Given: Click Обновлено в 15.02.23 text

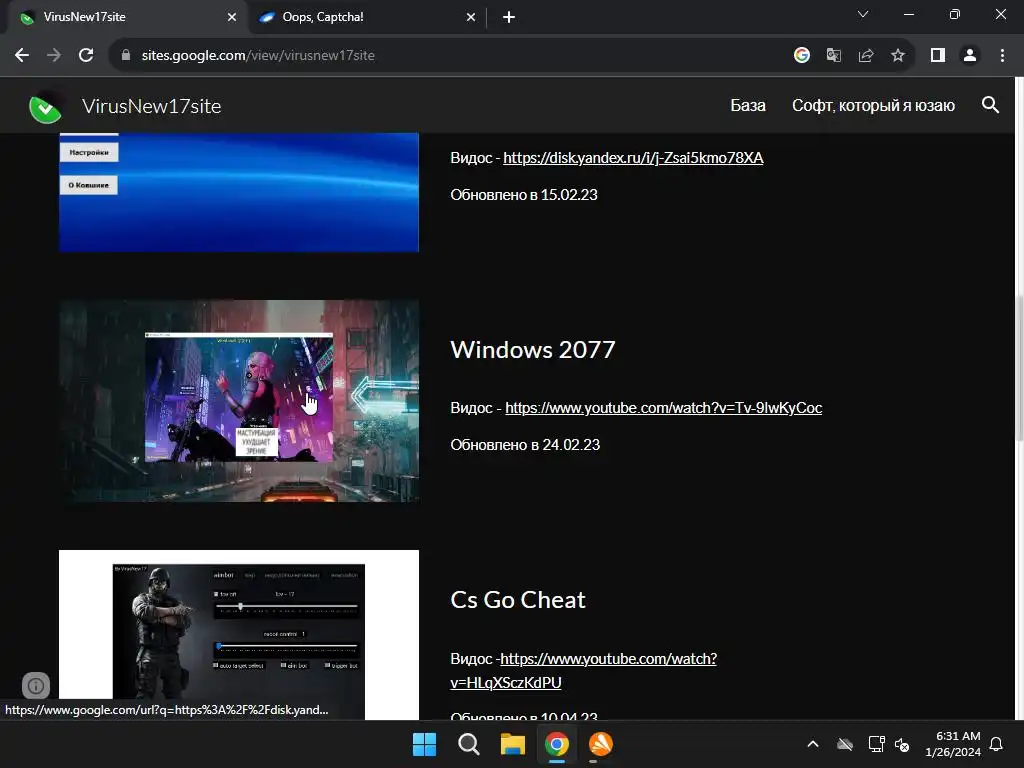Looking at the screenshot, I should click(x=524, y=195).
